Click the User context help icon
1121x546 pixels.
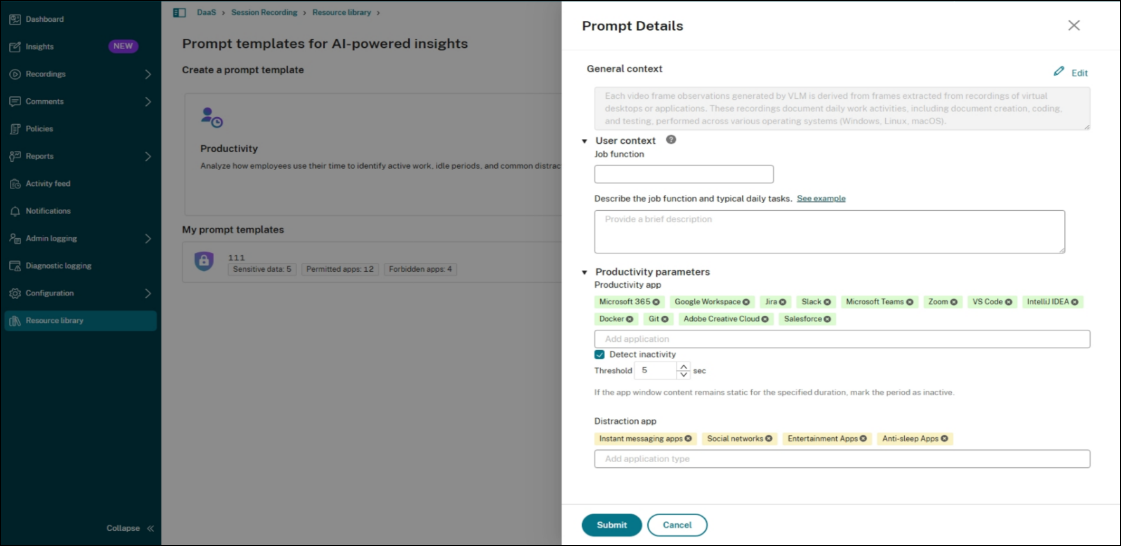coord(671,140)
